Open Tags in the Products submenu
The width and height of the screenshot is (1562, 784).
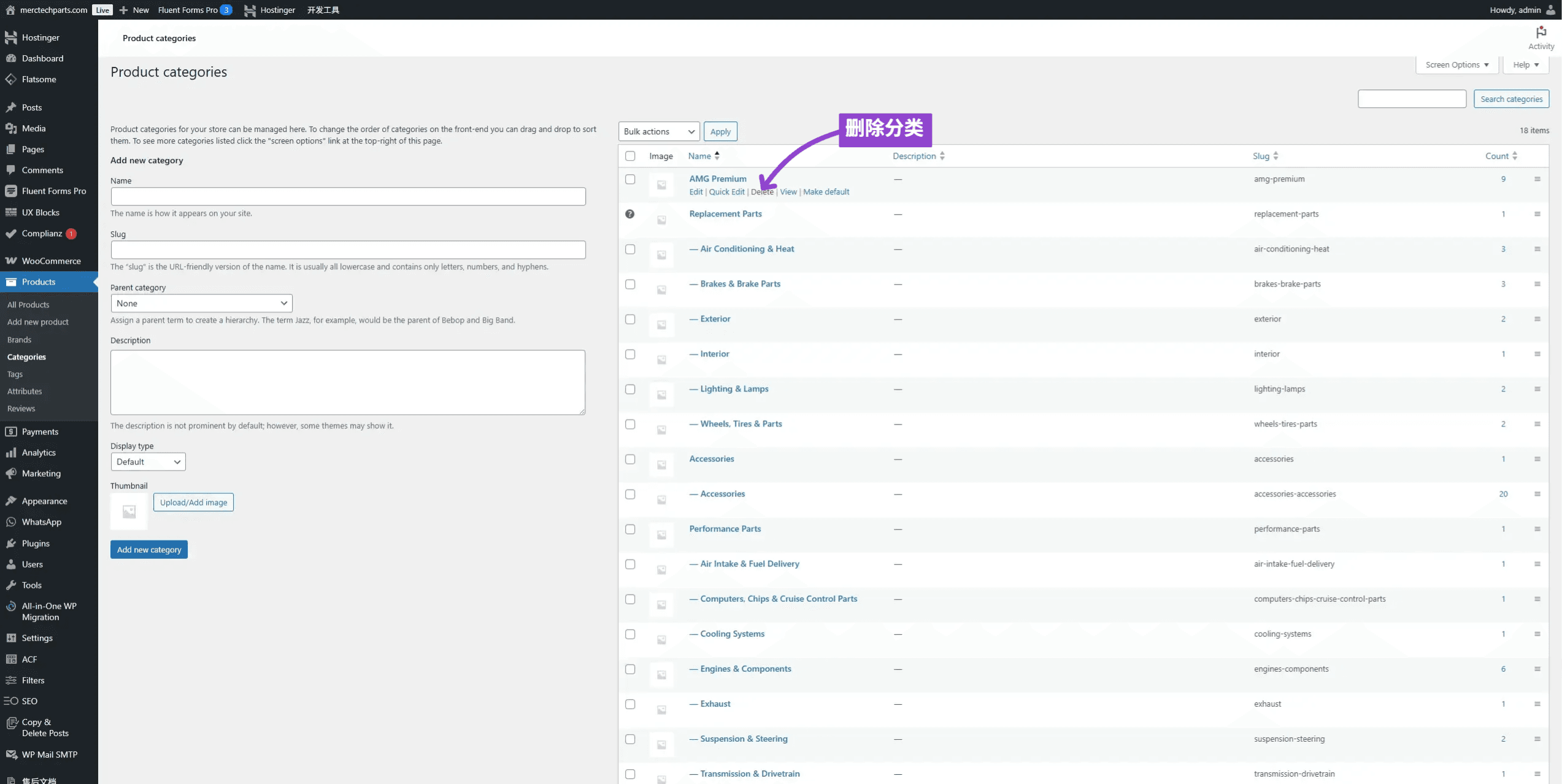tap(15, 374)
